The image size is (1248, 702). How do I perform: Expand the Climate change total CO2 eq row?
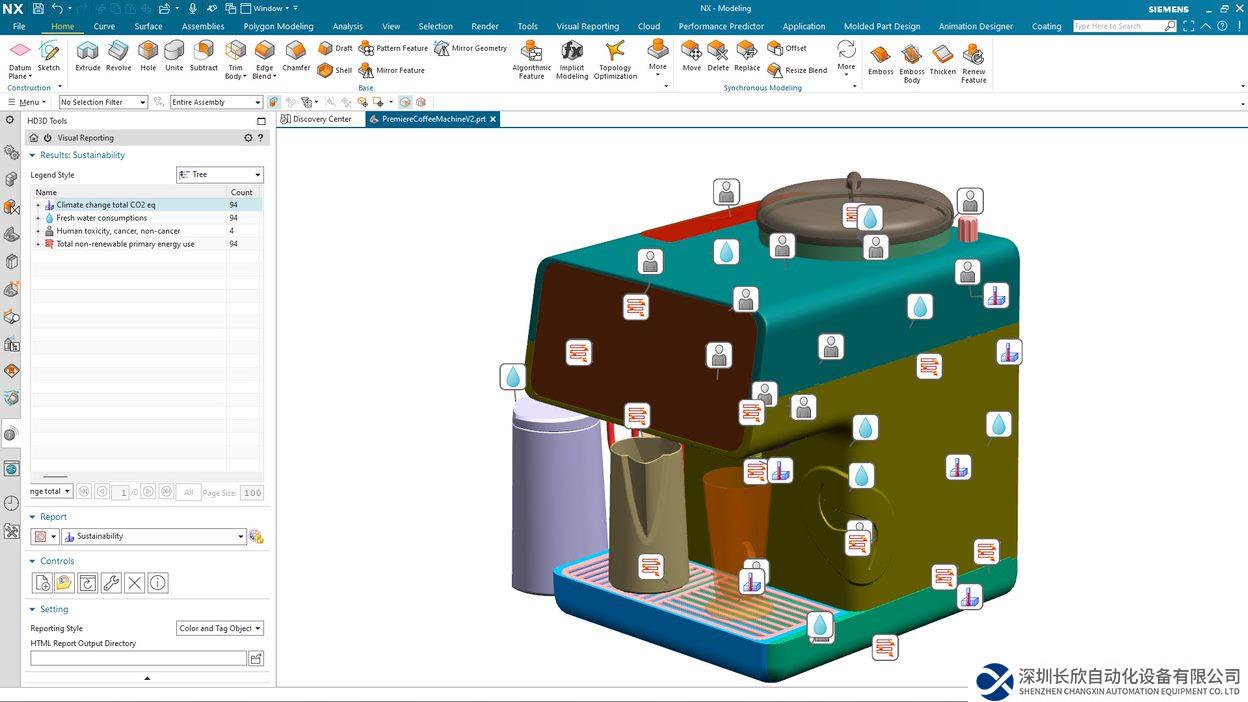[x=38, y=205]
